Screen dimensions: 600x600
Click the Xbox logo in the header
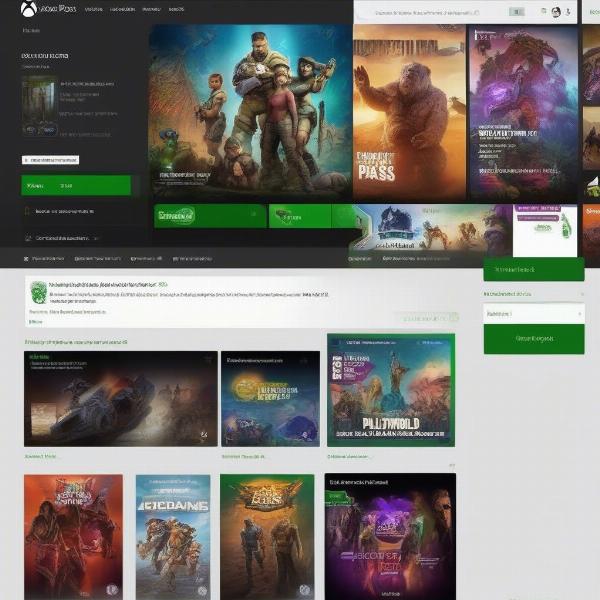coord(29,9)
